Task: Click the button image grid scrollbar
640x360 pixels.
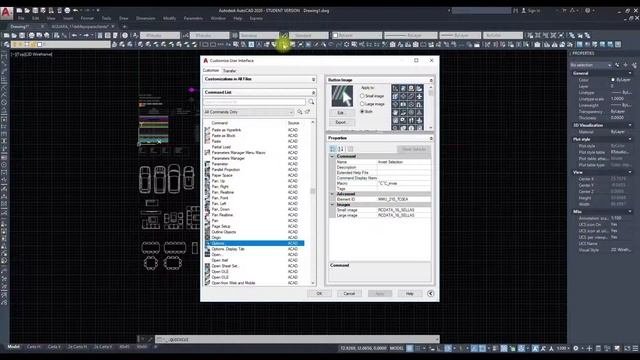Action: 431,108
